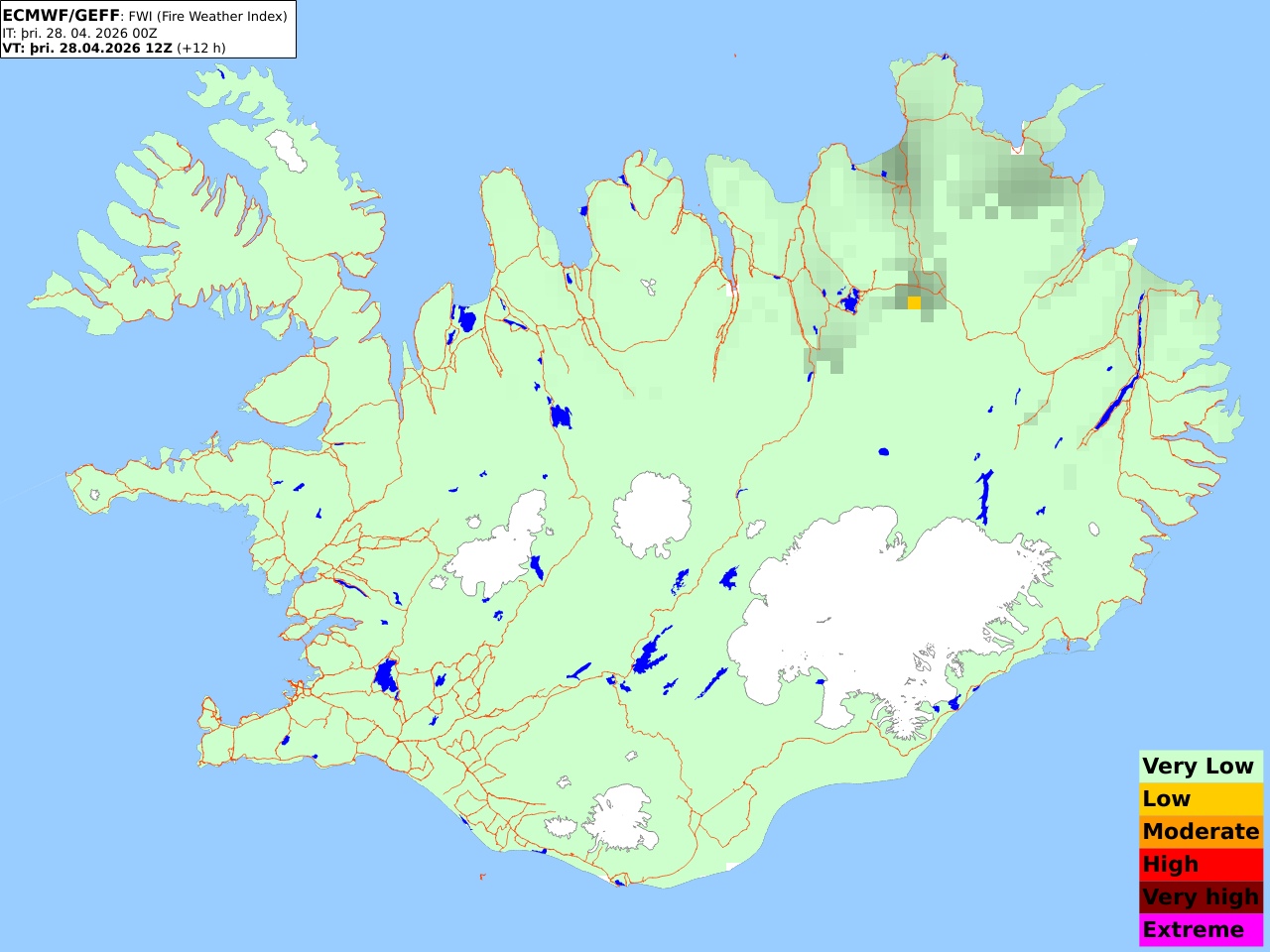Image resolution: width=1270 pixels, height=952 pixels.
Task: Click the magenta Extreme legend swatch
Action: tap(1201, 930)
